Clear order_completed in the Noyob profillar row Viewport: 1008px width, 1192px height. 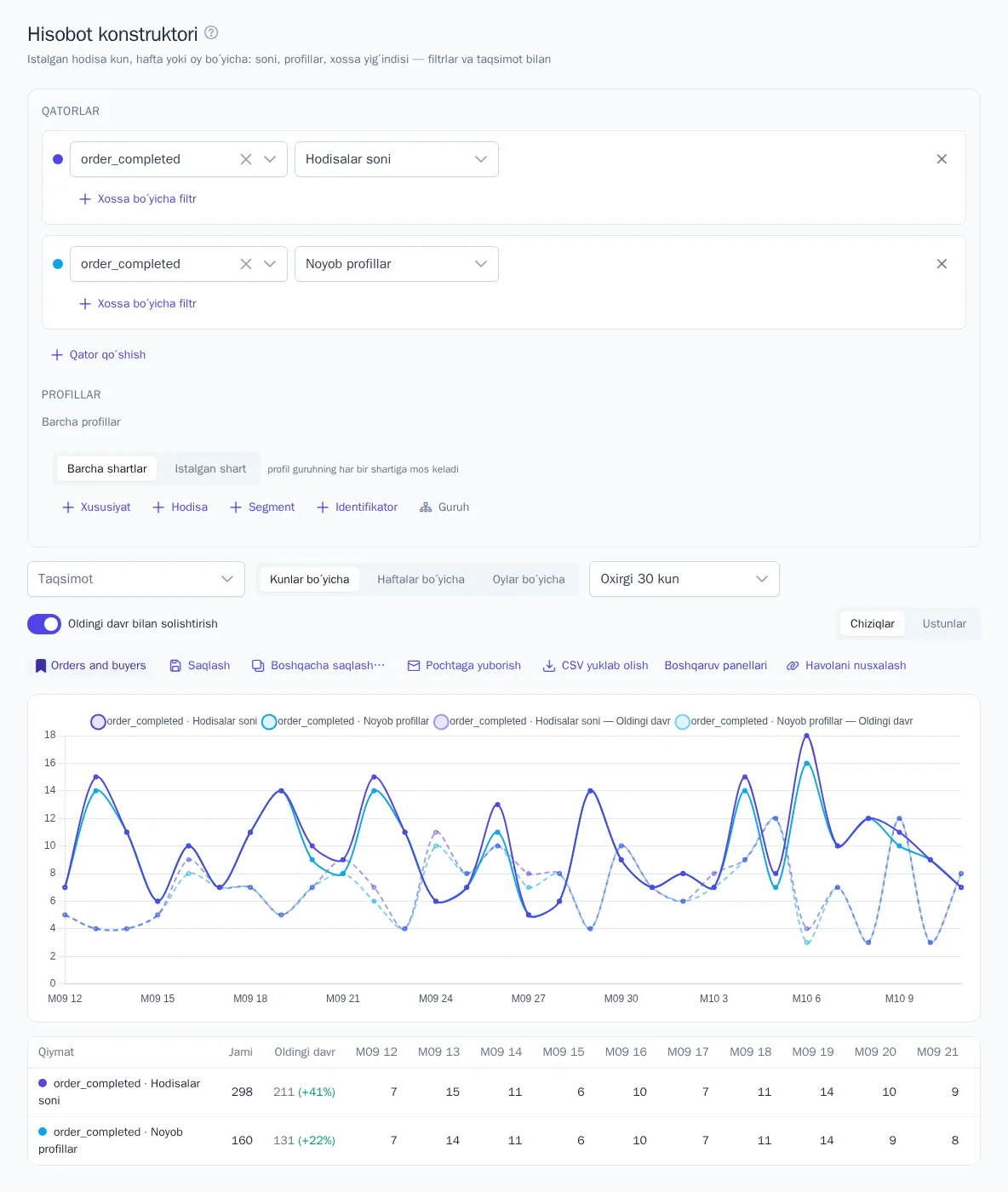point(246,264)
